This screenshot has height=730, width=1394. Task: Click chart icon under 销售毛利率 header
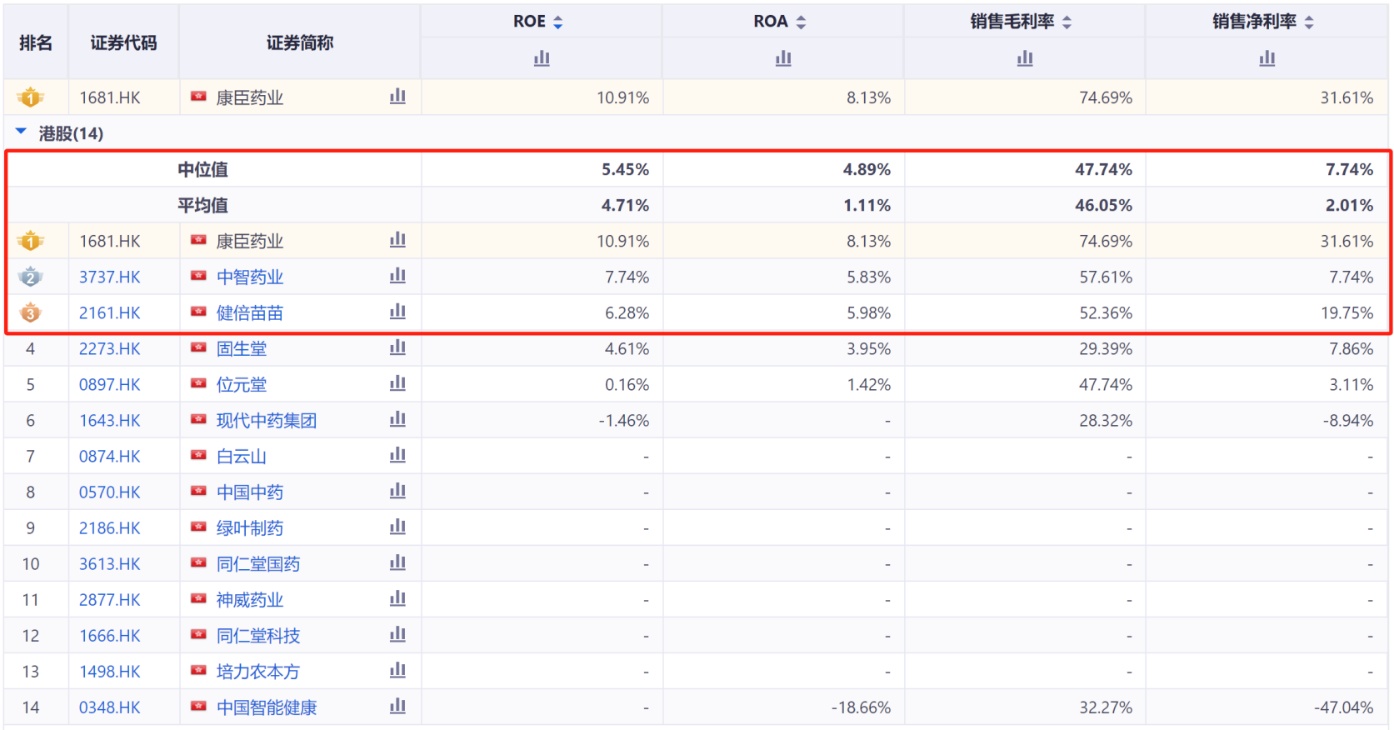(1025, 59)
